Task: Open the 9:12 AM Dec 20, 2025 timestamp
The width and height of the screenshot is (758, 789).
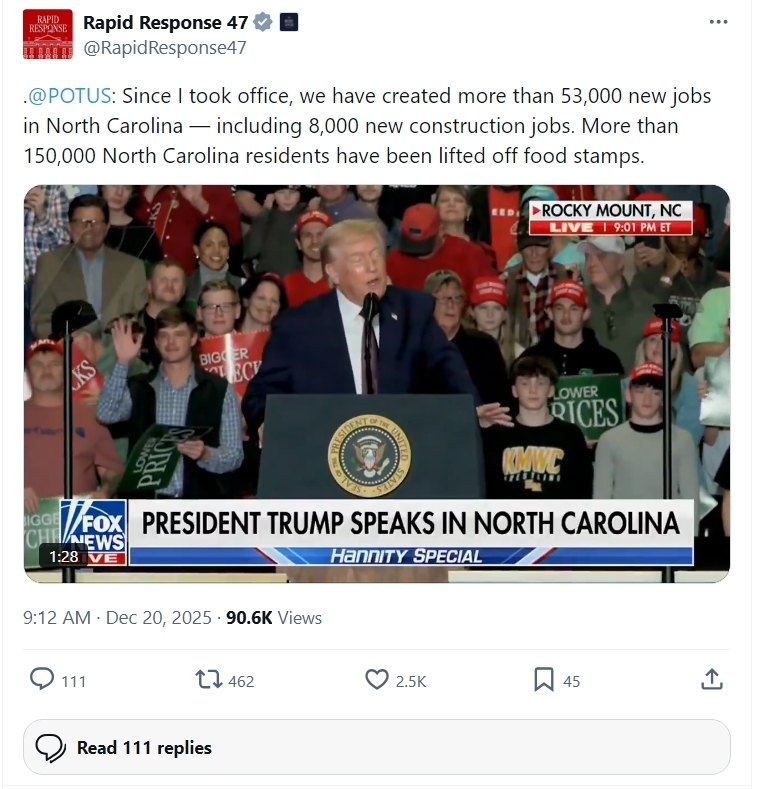Action: pos(117,617)
